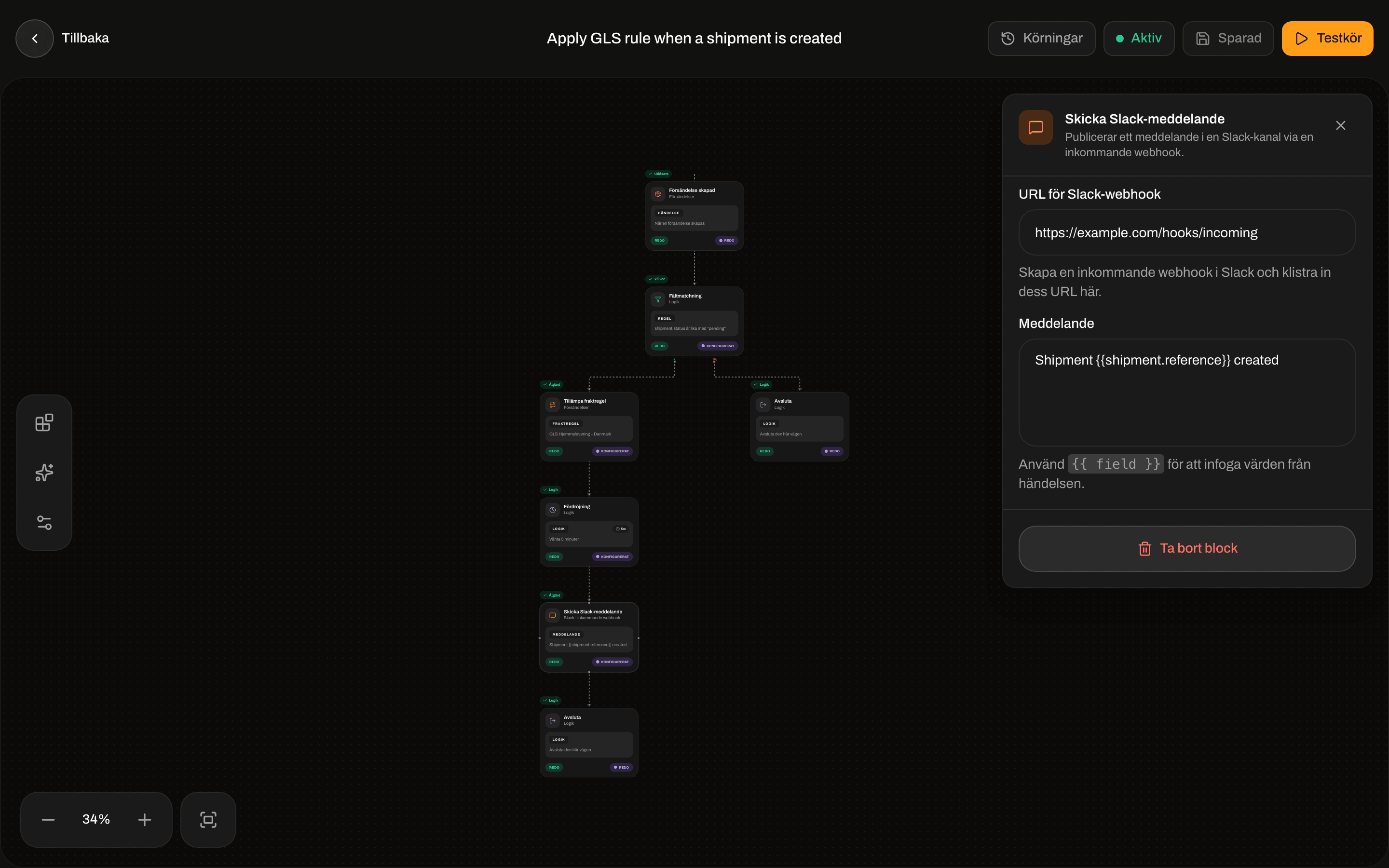Image resolution: width=1389 pixels, height=868 pixels.
Task: Edit the URL för Slack-webhook field
Action: pyautogui.click(x=1187, y=232)
